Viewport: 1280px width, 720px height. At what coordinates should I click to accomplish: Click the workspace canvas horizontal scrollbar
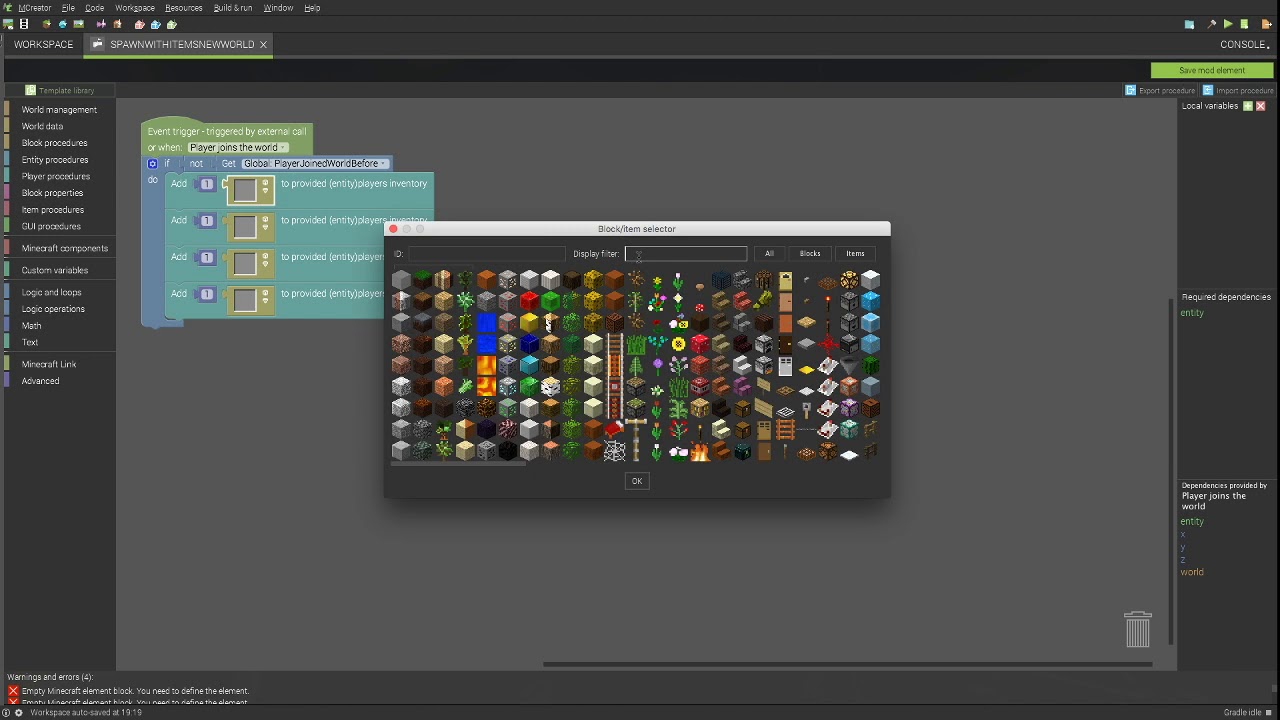click(848, 664)
